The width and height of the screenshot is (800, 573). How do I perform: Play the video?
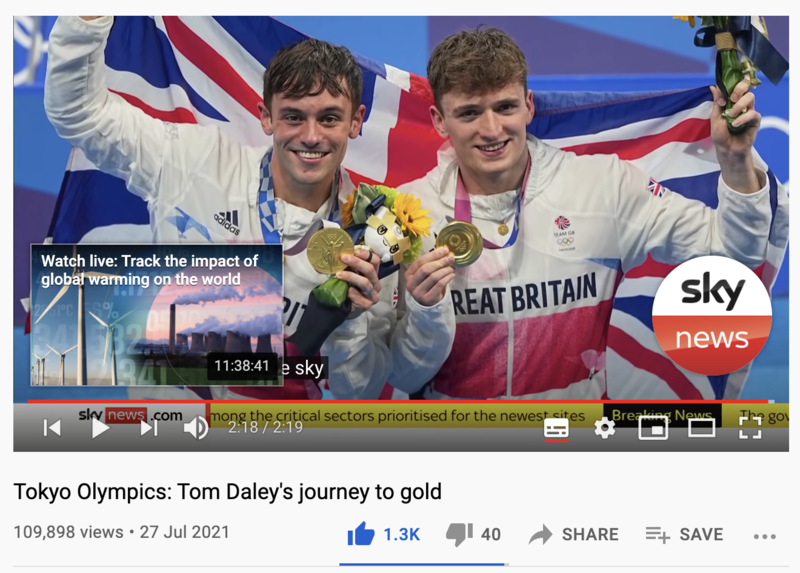click(x=101, y=428)
